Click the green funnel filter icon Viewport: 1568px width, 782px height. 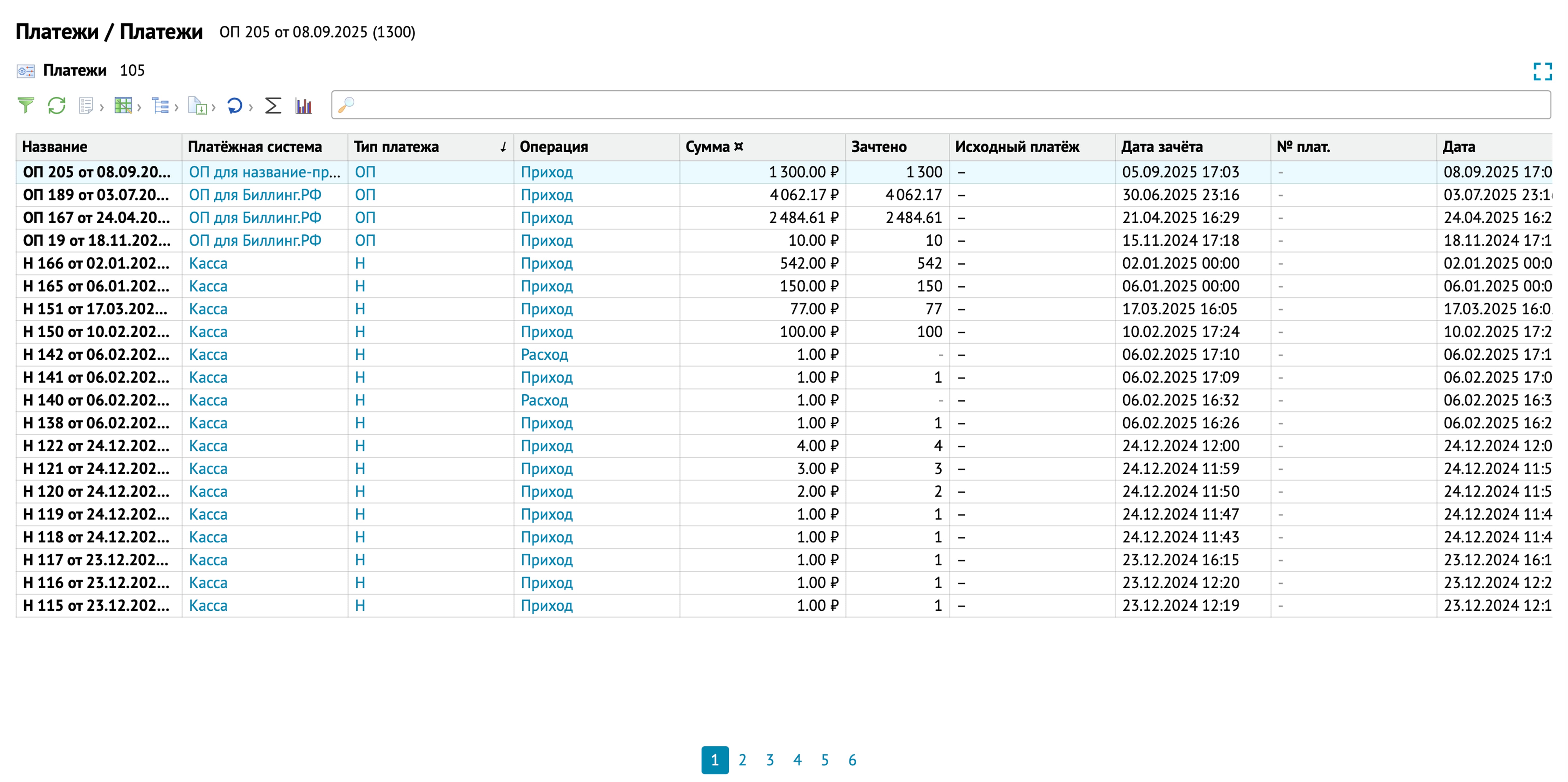[26, 106]
